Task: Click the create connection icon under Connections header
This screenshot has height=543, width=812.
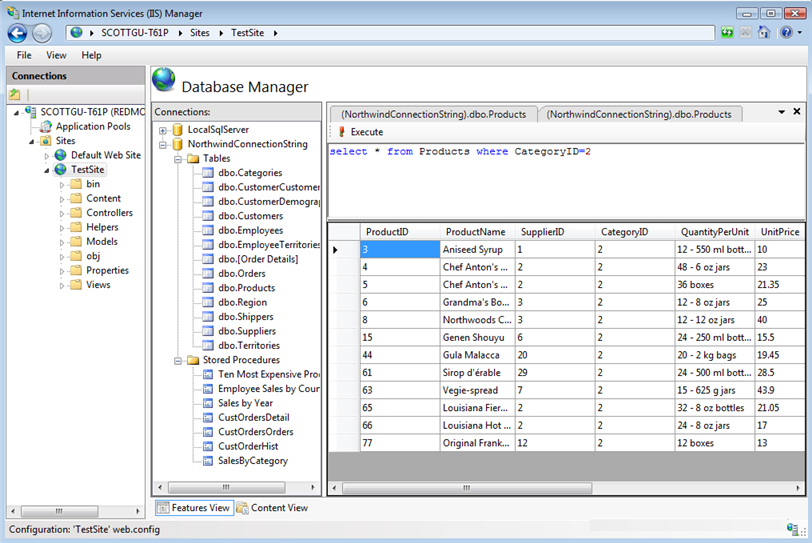Action: [x=14, y=94]
